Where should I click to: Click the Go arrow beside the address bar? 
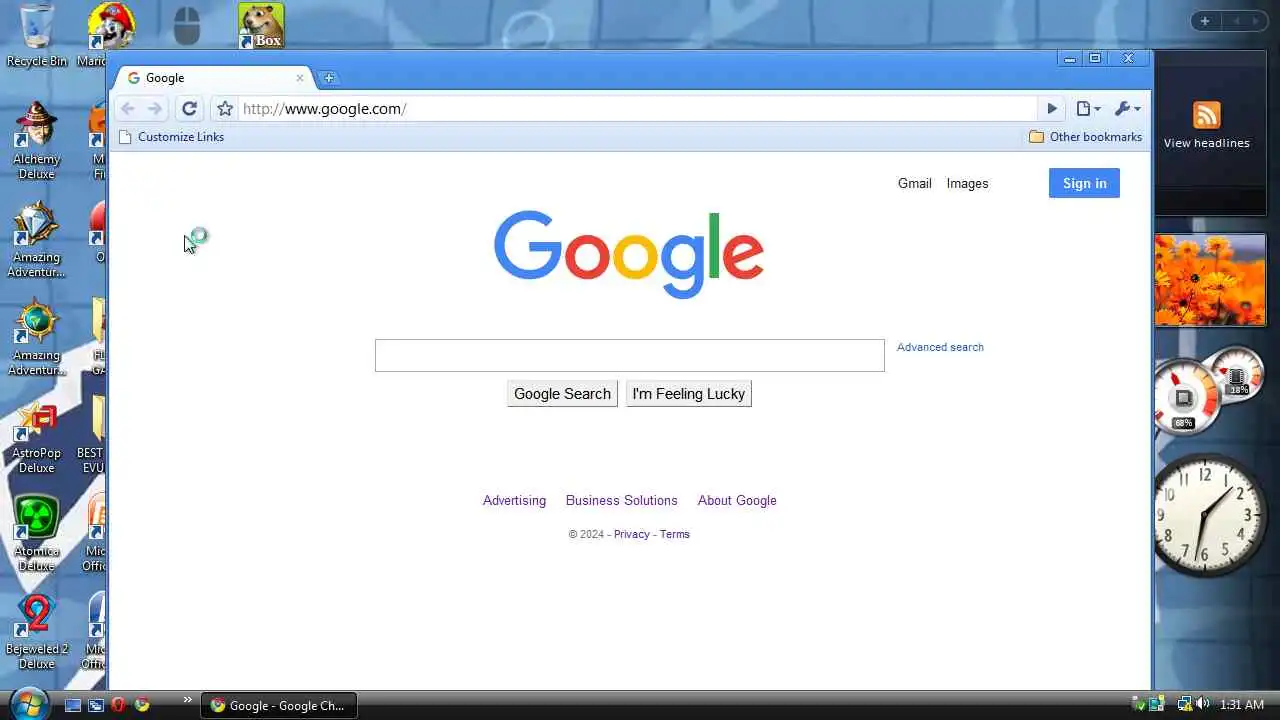[1052, 109]
